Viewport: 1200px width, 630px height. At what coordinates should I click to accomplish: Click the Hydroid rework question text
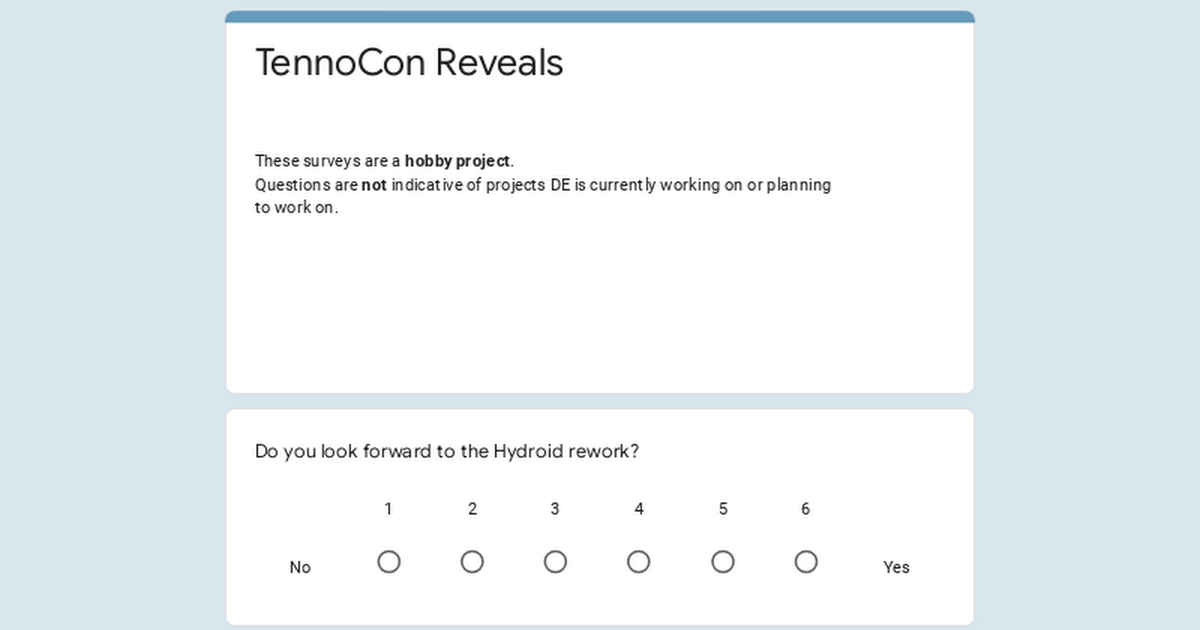pyautogui.click(x=447, y=451)
